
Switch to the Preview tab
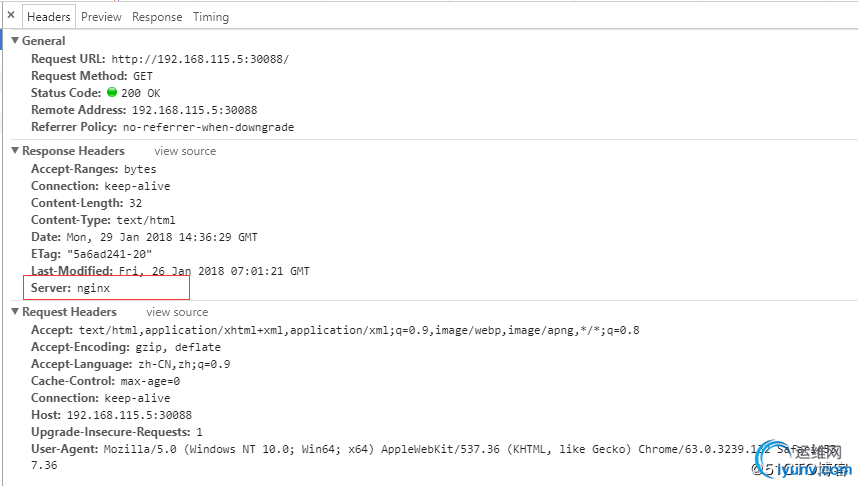click(x=101, y=17)
